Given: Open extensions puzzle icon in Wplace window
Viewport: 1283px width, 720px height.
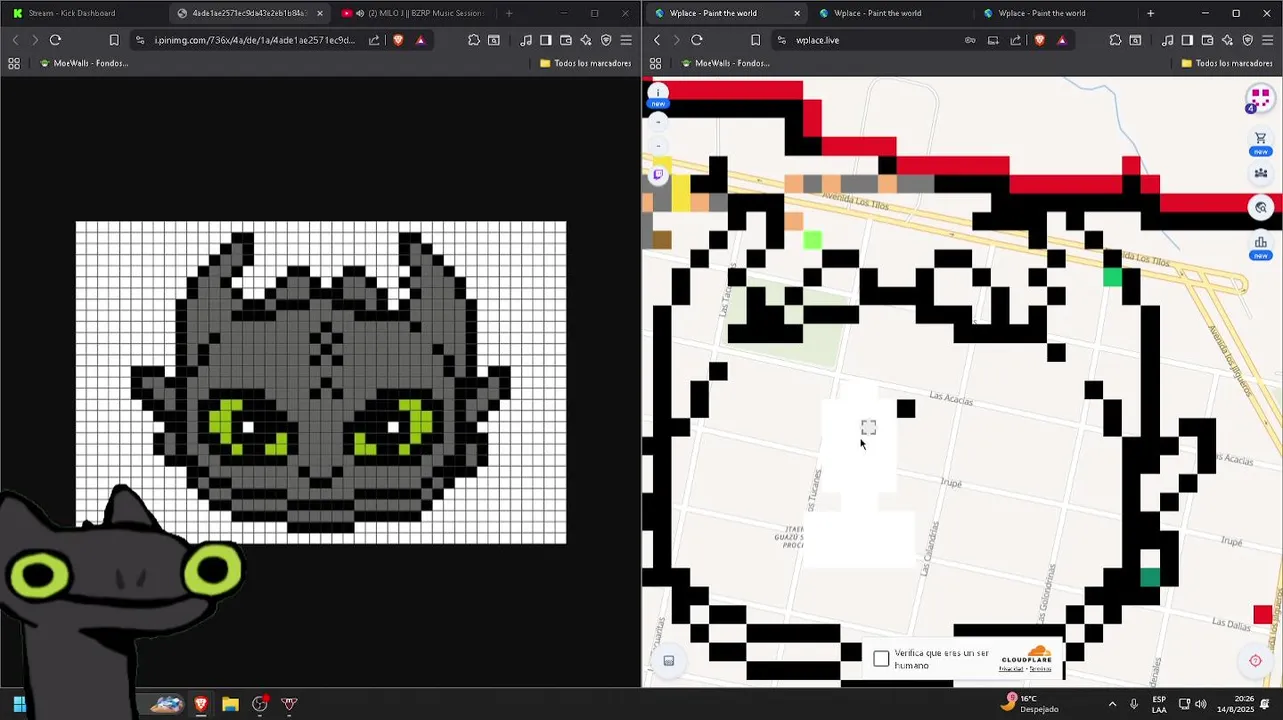Looking at the screenshot, I should 1115,40.
